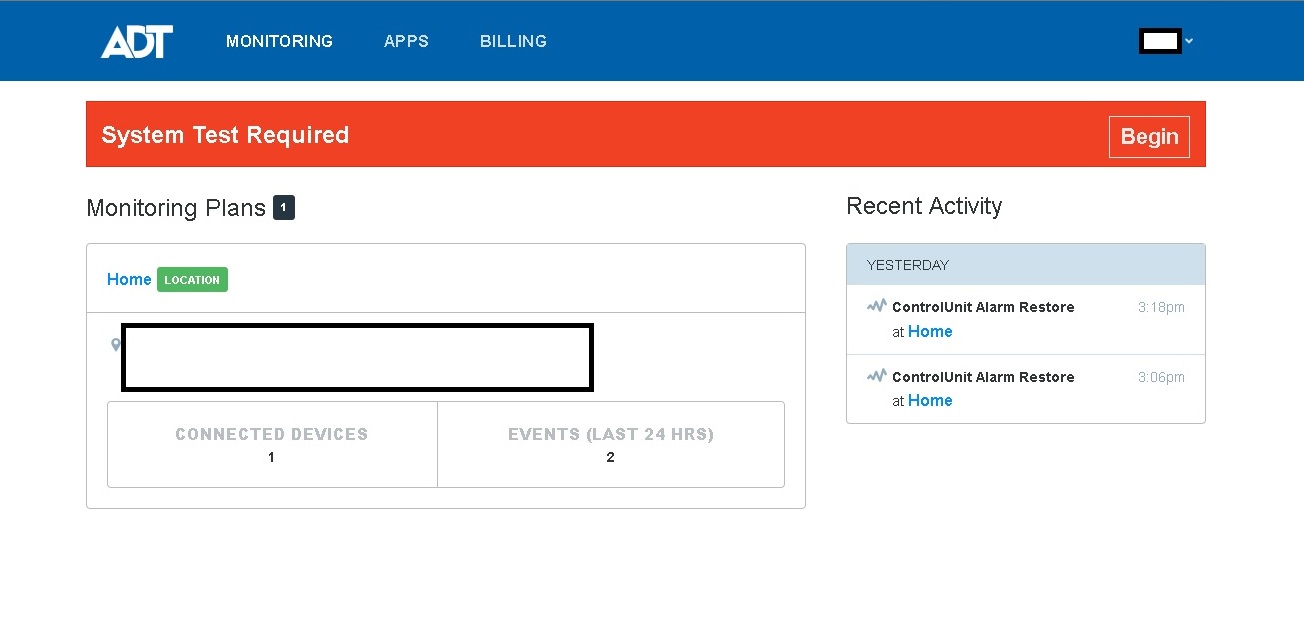Click the ADT logo
Viewport: 1304px width, 623px height.
[x=137, y=41]
